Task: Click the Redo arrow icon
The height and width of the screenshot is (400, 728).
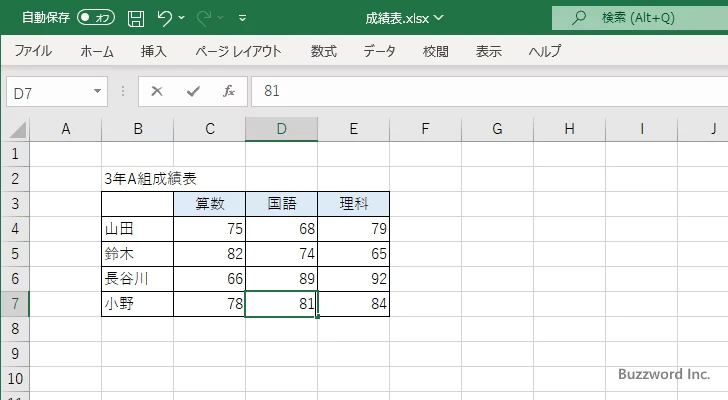Action: coord(203,18)
